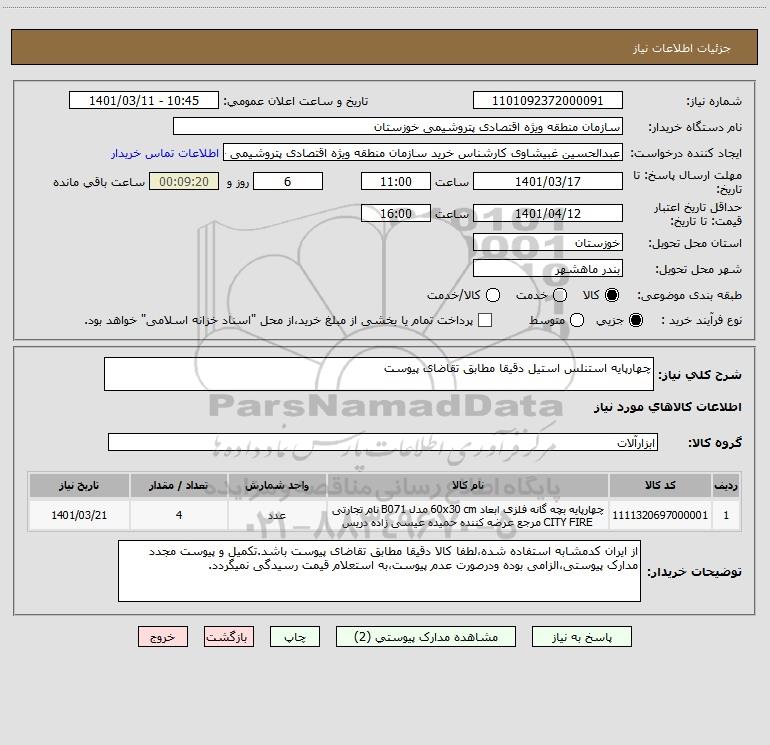Click the announcement date field 1401/03/11 - 10:45
Image resolution: width=770 pixels, height=745 pixels.
point(144,101)
